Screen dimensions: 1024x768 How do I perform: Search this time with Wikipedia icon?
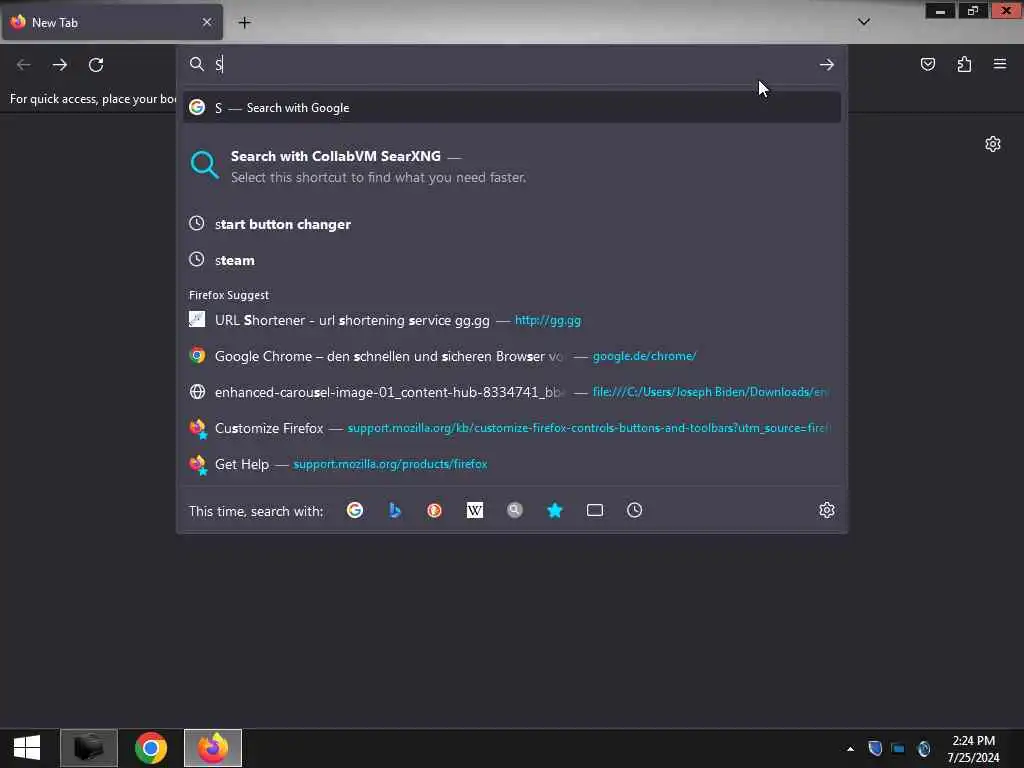tap(475, 510)
